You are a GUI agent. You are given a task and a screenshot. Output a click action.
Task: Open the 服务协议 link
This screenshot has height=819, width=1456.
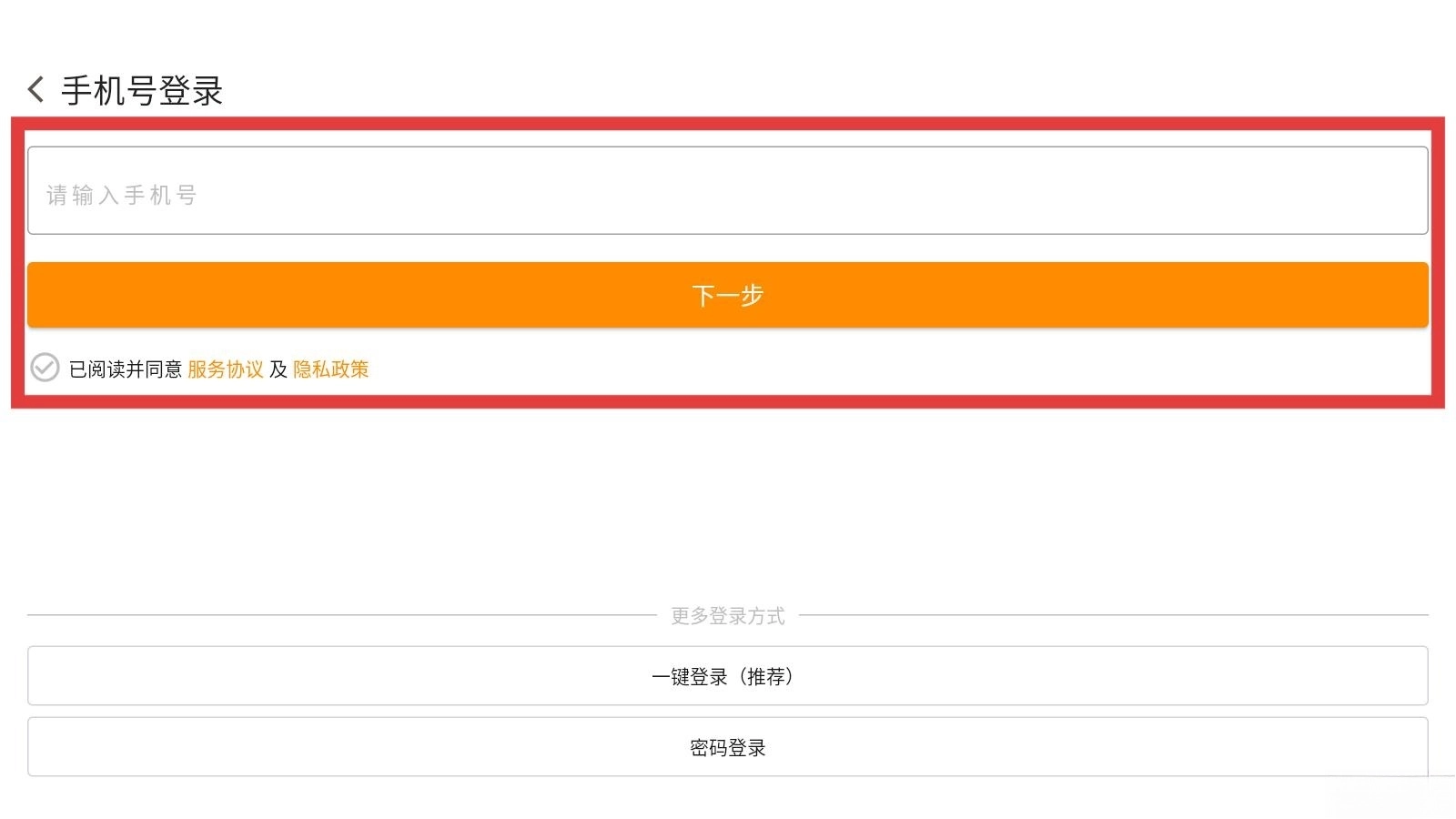coord(226,369)
